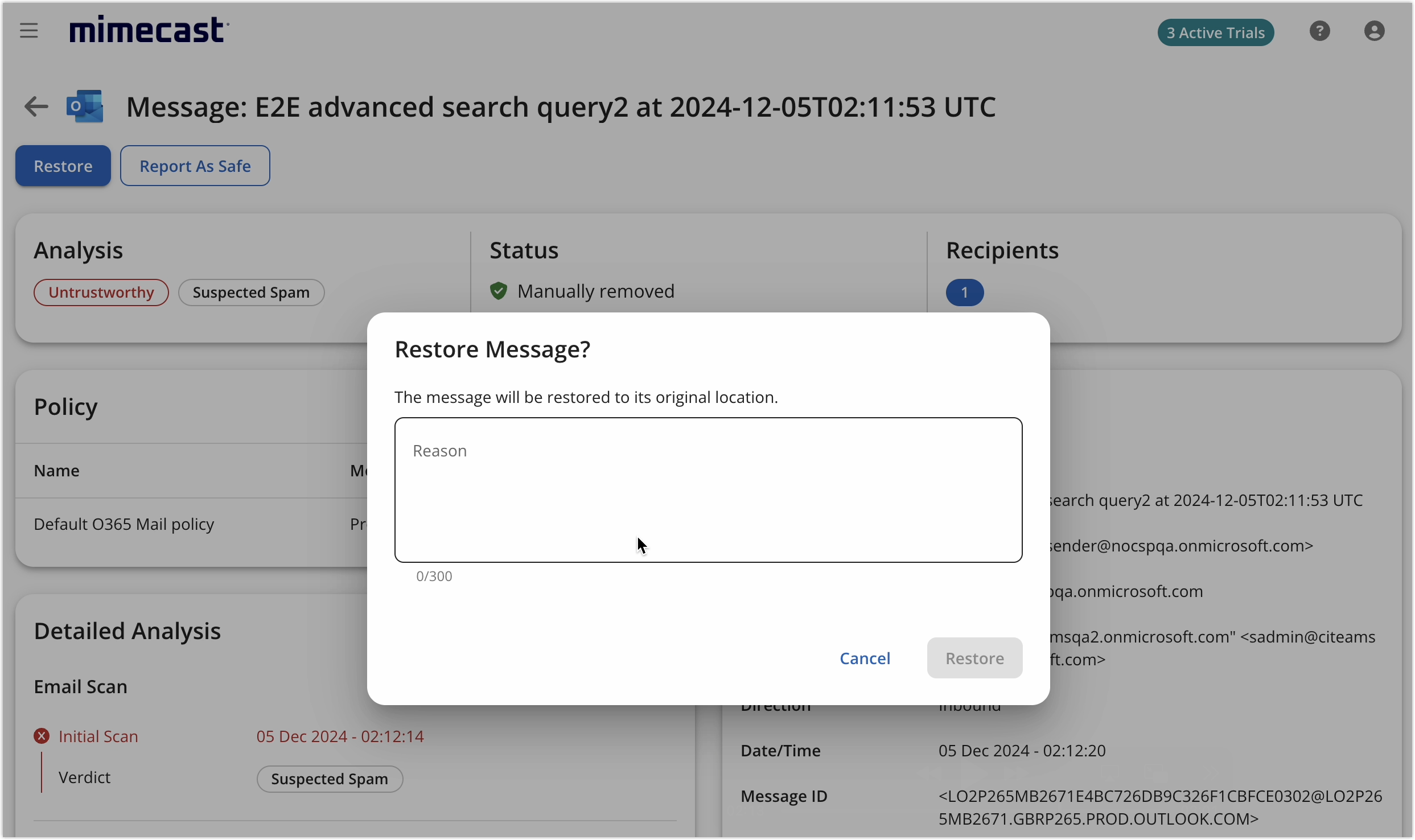Open the recipients count badge showing 1
This screenshot has height=840, width=1415.
pyautogui.click(x=965, y=293)
